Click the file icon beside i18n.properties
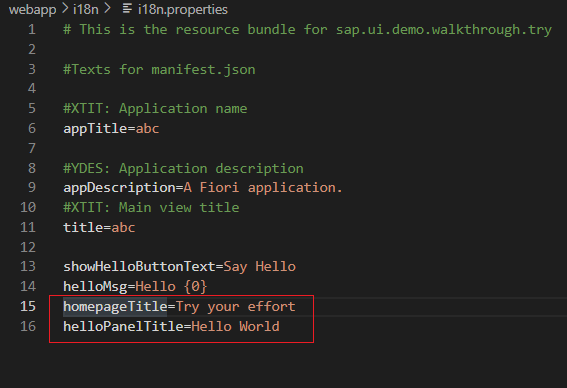The image size is (567, 388). coord(127,9)
